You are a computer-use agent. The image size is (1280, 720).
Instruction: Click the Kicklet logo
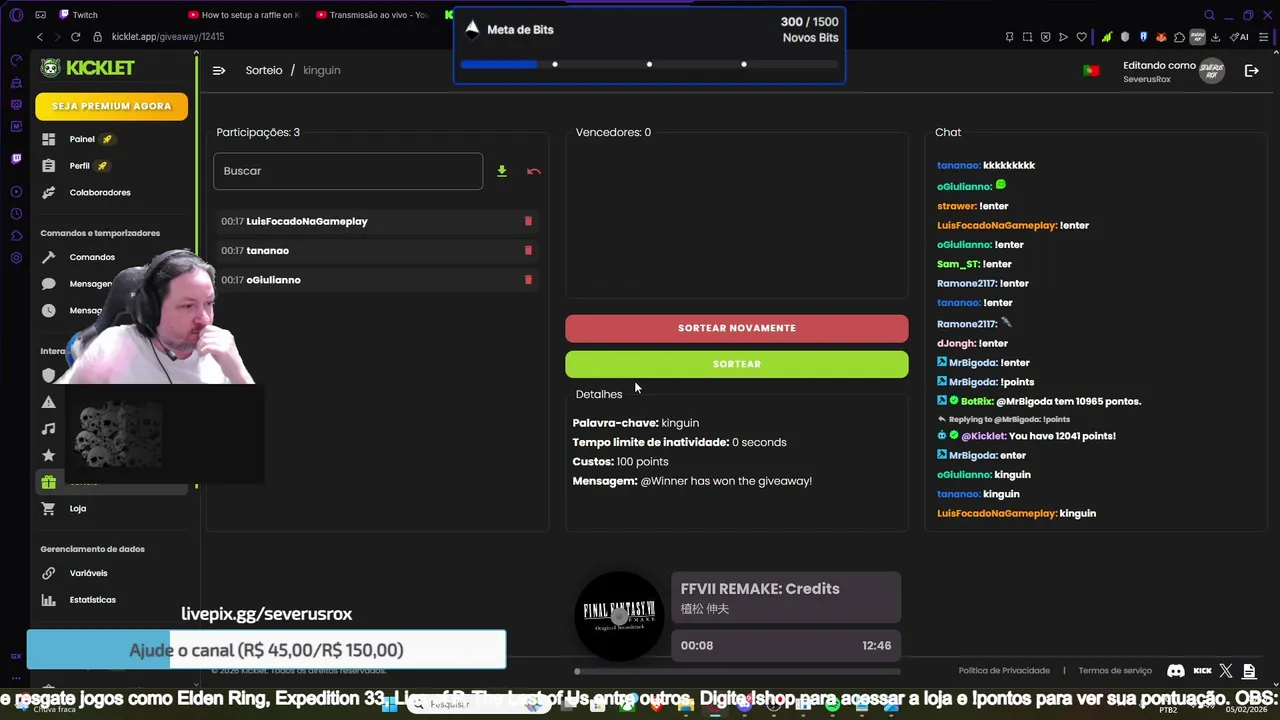[x=88, y=68]
